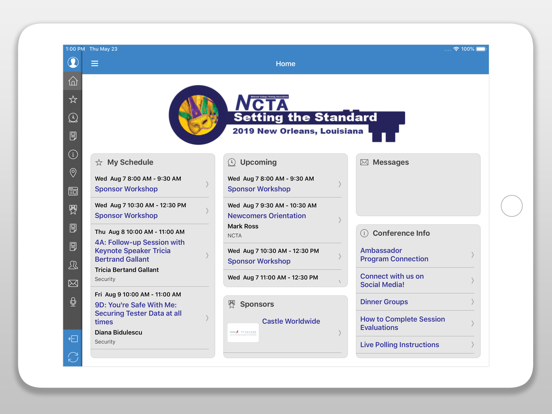Expand chevron for Live Polling Instructions
552x414 pixels.
coord(472,345)
